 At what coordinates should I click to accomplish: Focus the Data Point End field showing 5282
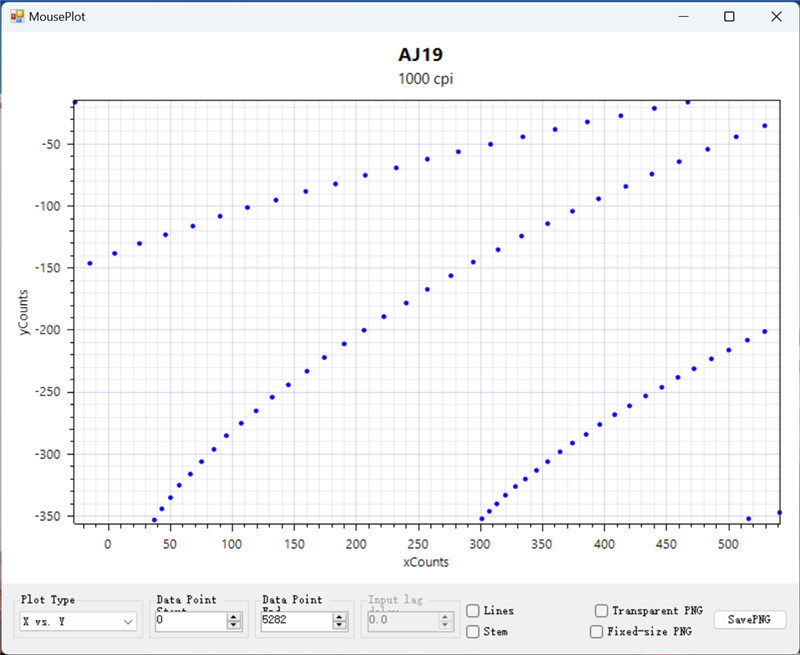(x=297, y=621)
